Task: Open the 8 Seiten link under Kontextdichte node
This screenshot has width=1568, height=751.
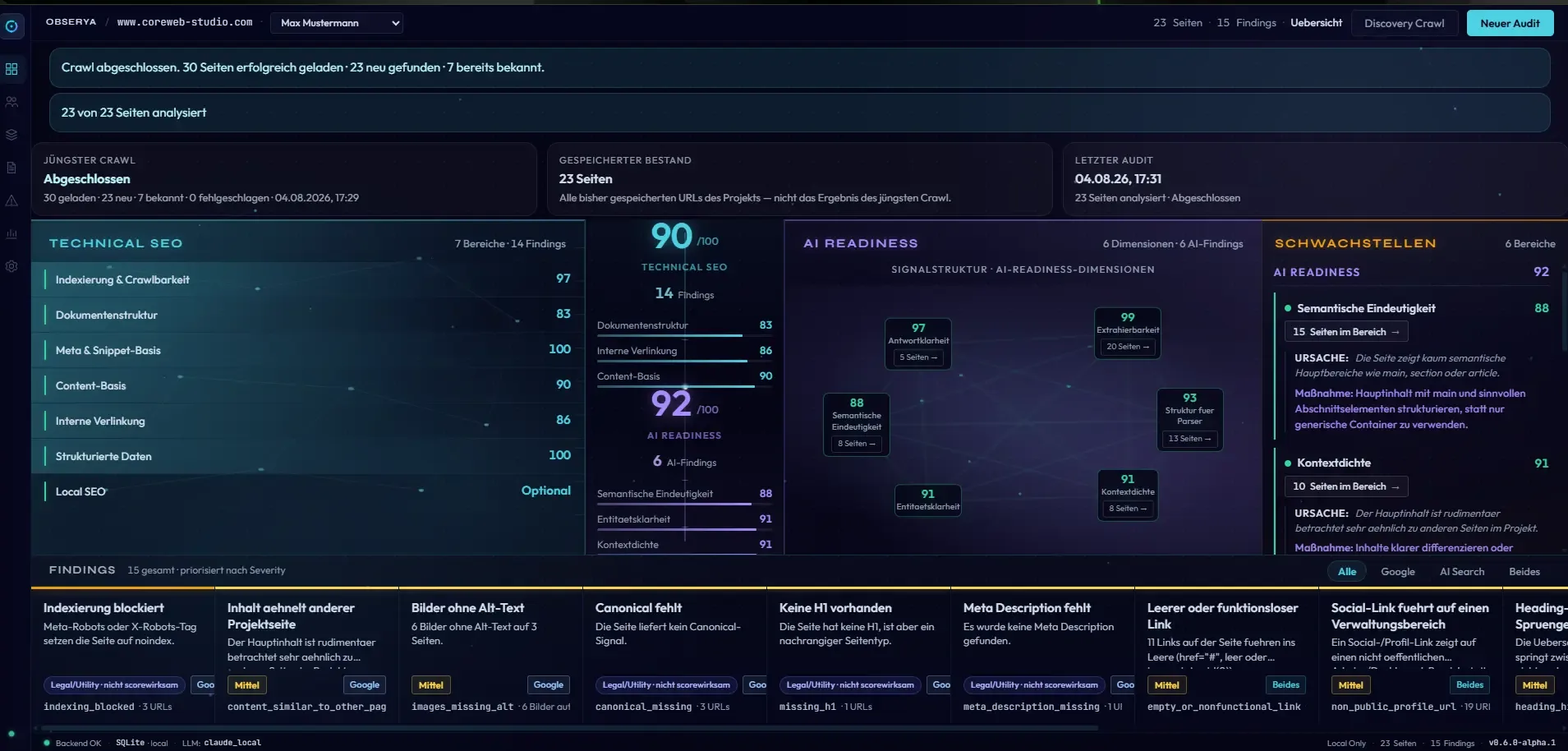Action: click(x=1128, y=509)
